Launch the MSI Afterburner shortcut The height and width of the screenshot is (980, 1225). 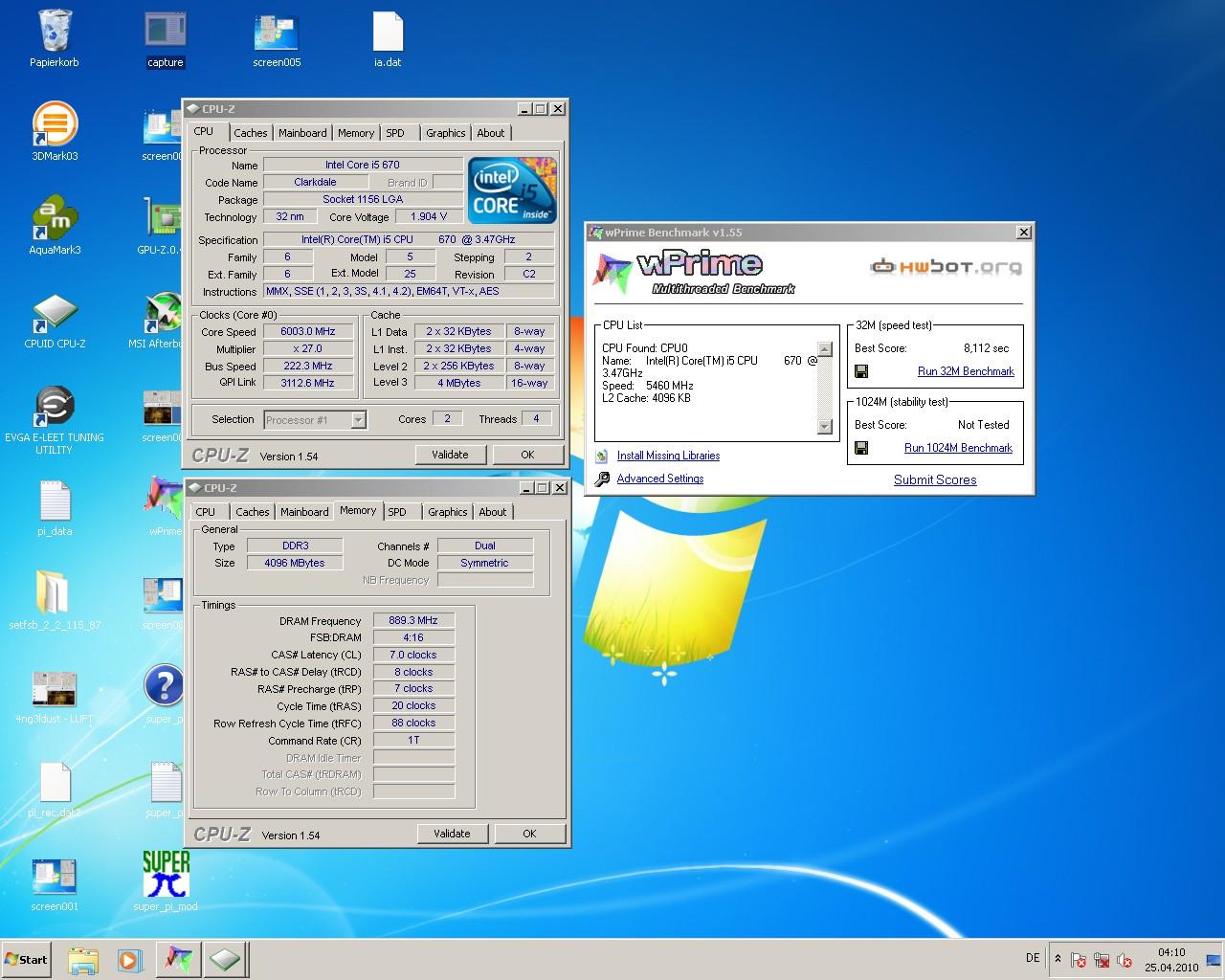160,320
